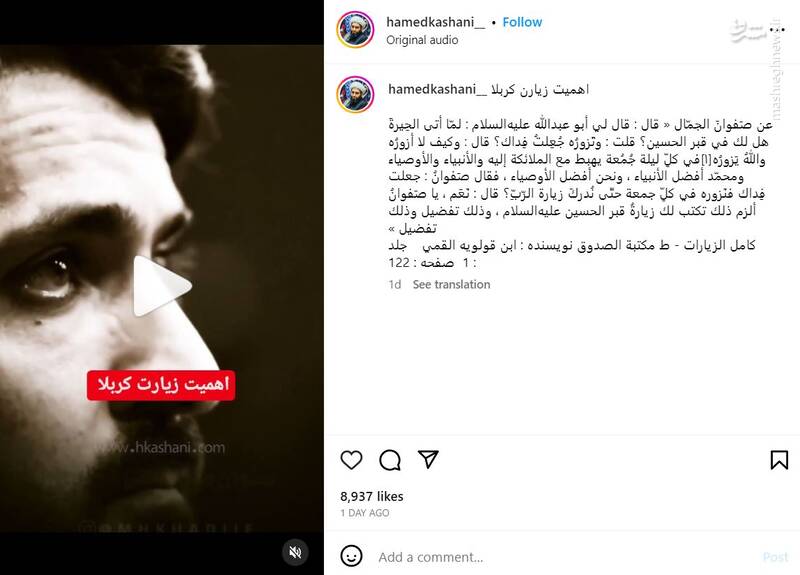Play the video with center play button
Viewport: 800px width, 575px height.
coord(161,286)
